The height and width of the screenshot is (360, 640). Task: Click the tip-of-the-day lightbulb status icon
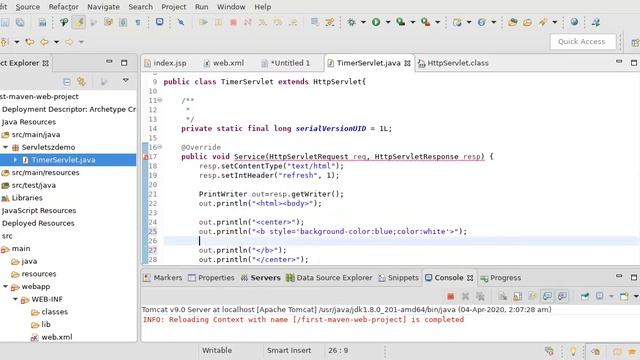point(573,351)
